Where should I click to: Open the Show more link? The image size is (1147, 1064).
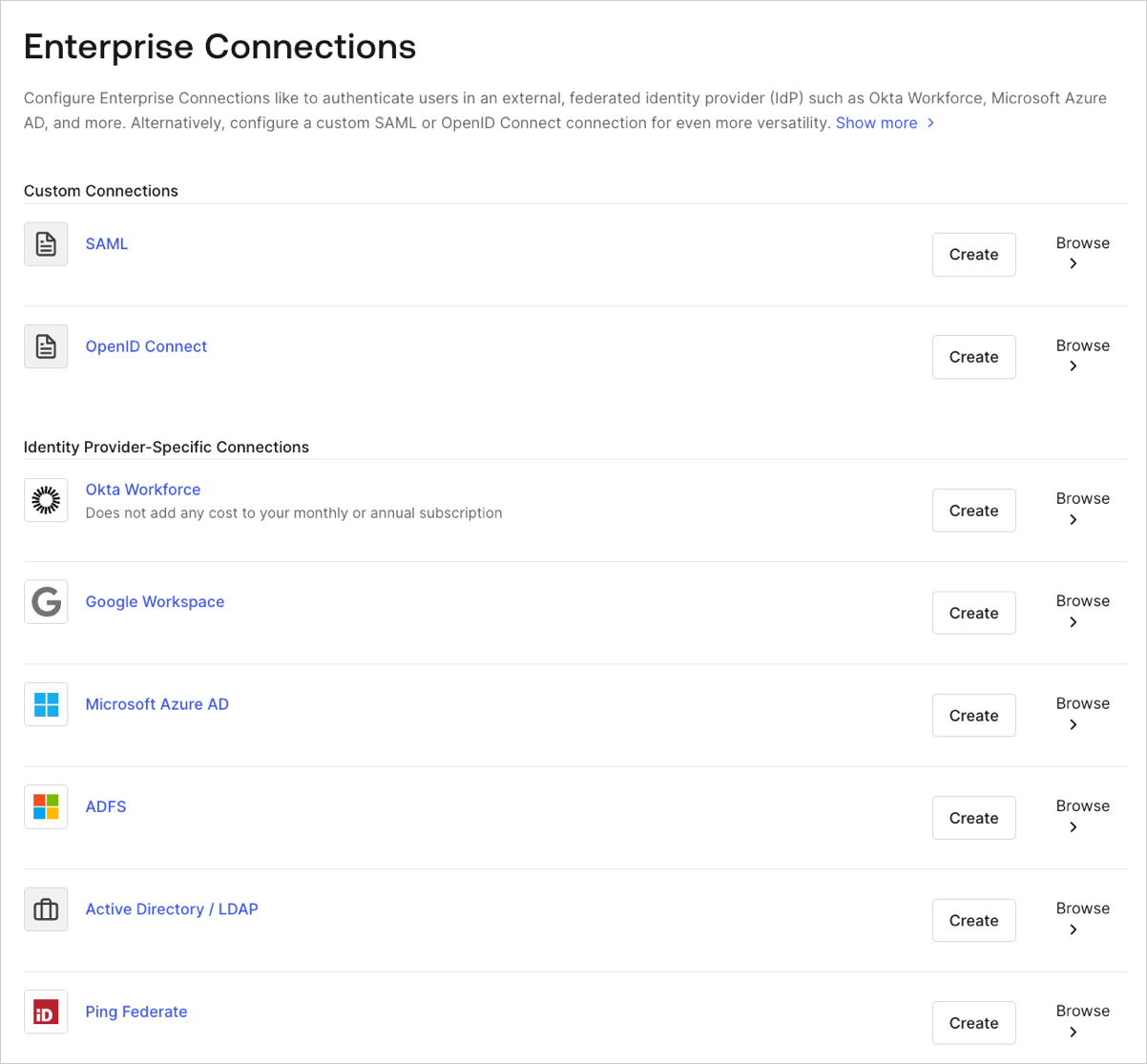[x=876, y=122]
